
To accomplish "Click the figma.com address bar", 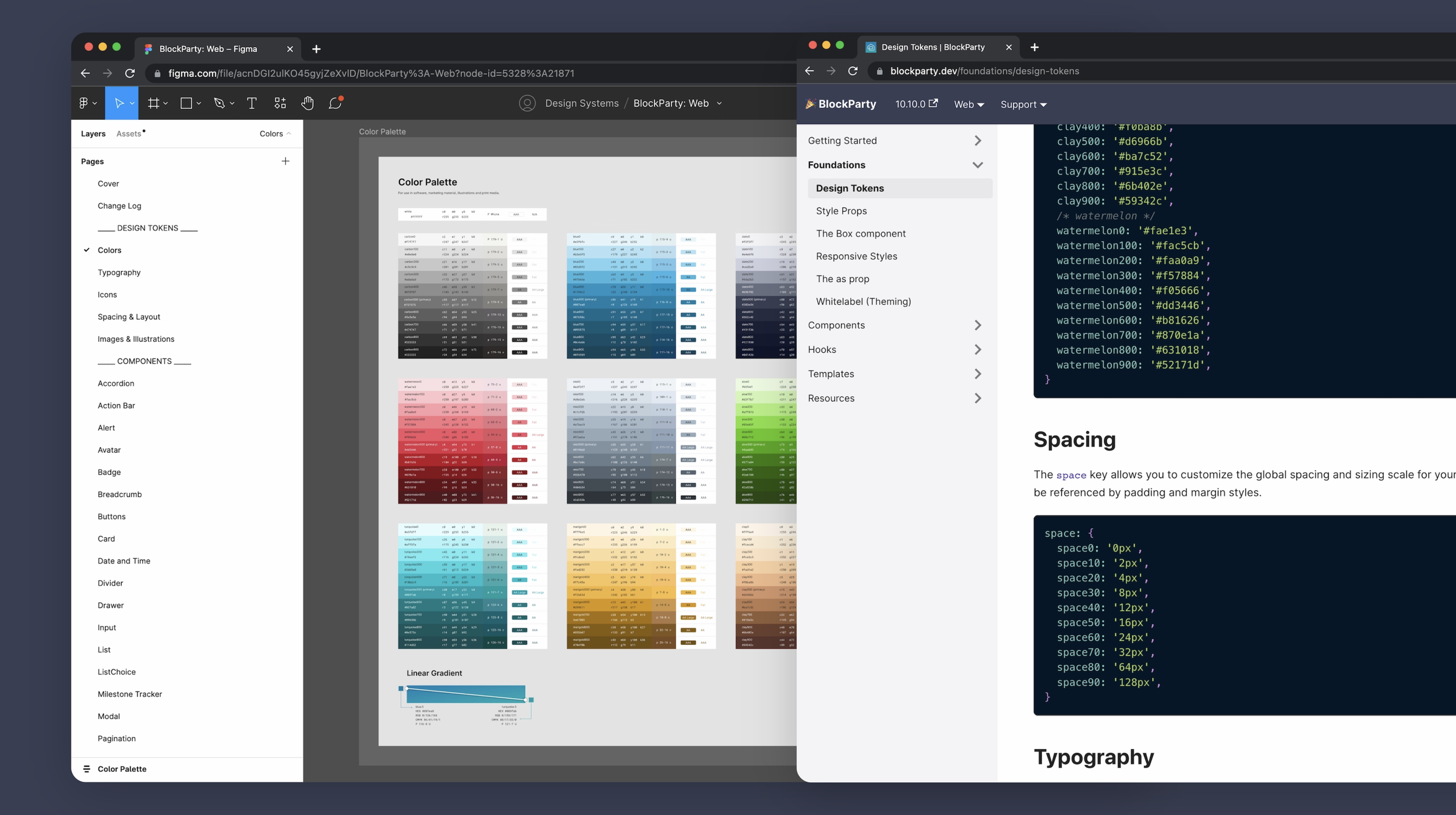I will click(x=371, y=73).
